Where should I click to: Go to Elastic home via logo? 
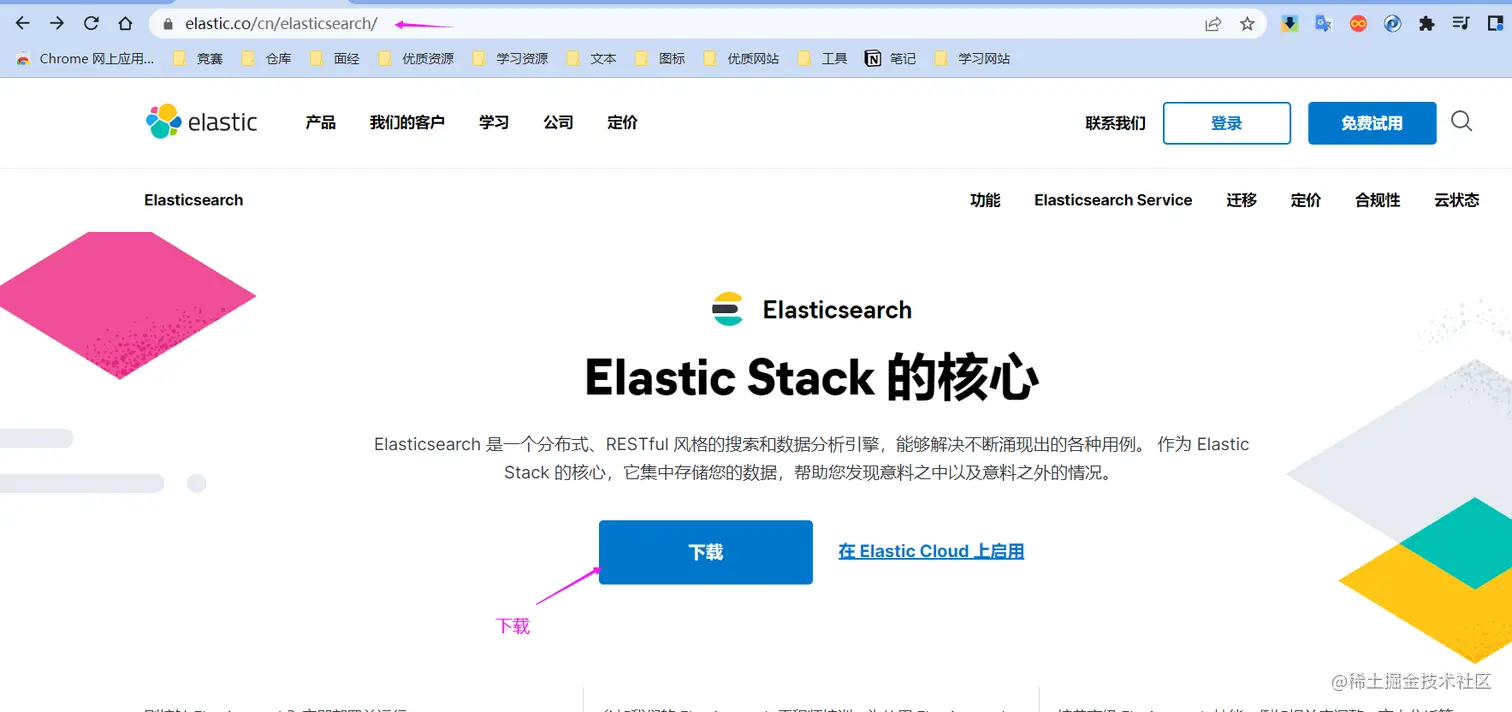point(201,122)
